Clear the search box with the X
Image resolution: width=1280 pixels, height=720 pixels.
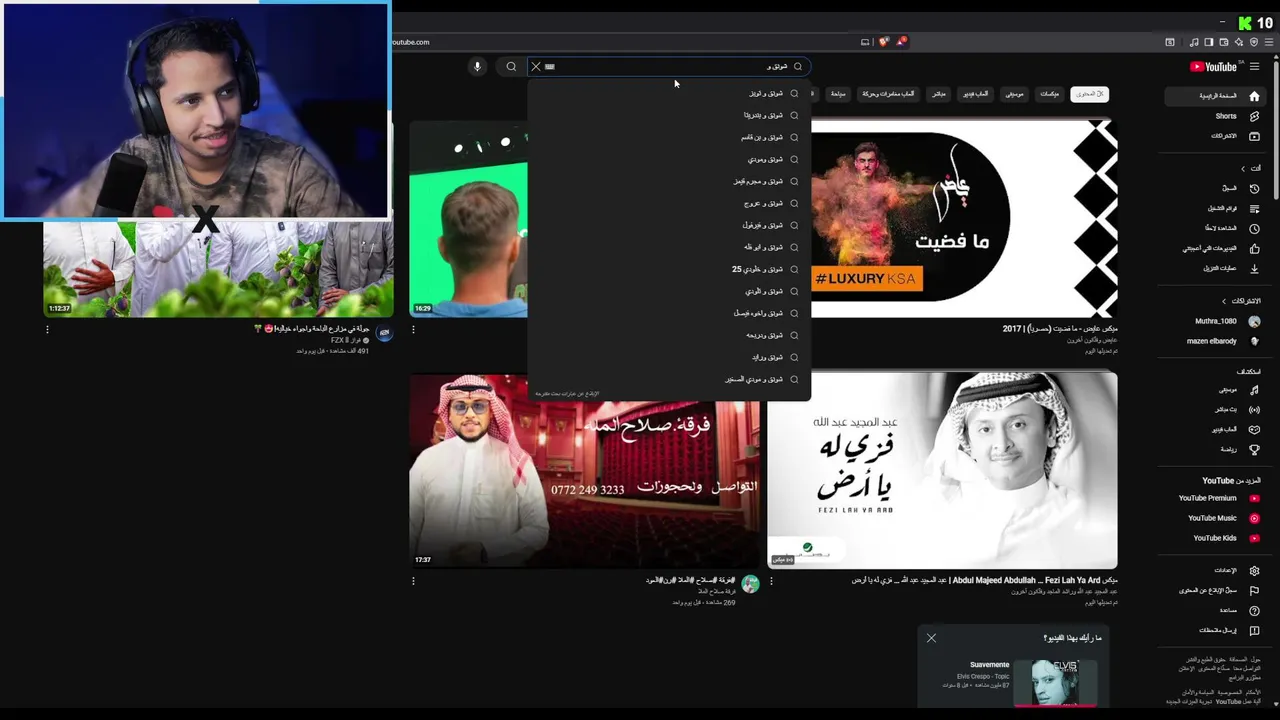click(535, 67)
